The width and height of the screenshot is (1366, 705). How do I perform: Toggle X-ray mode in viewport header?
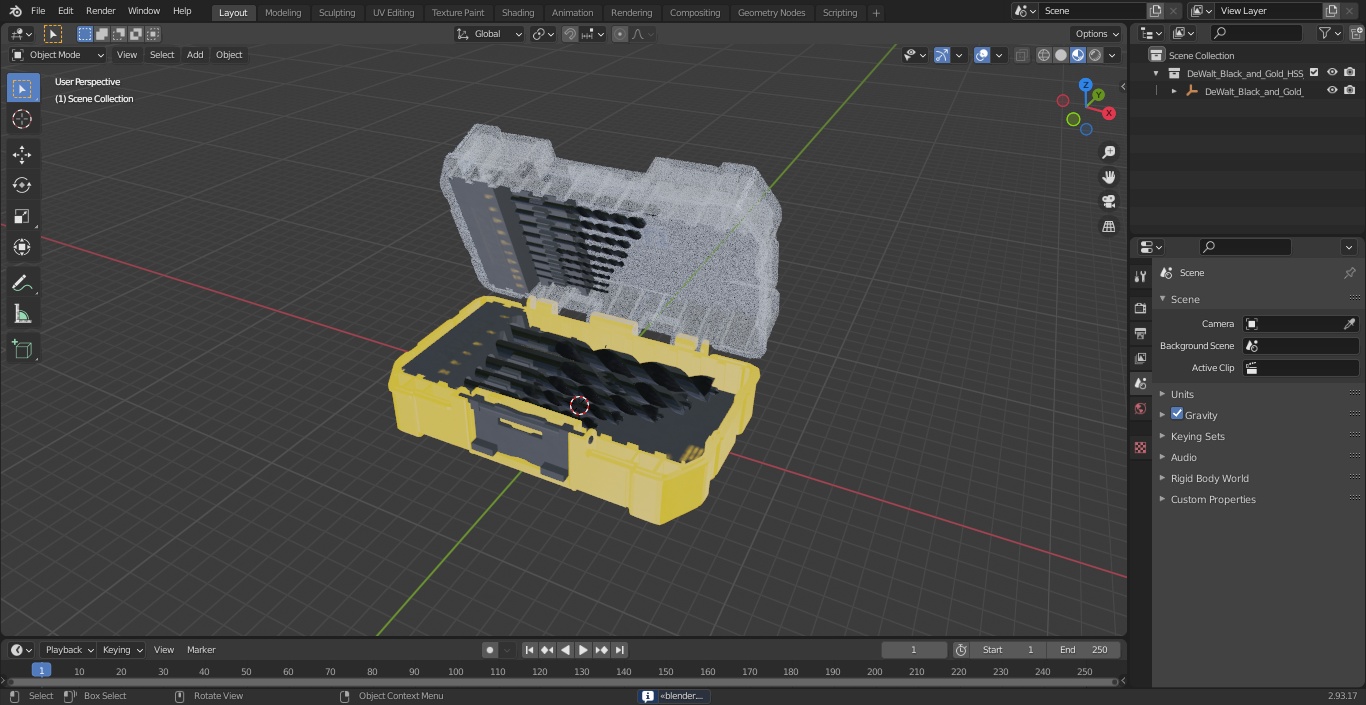(x=1021, y=55)
